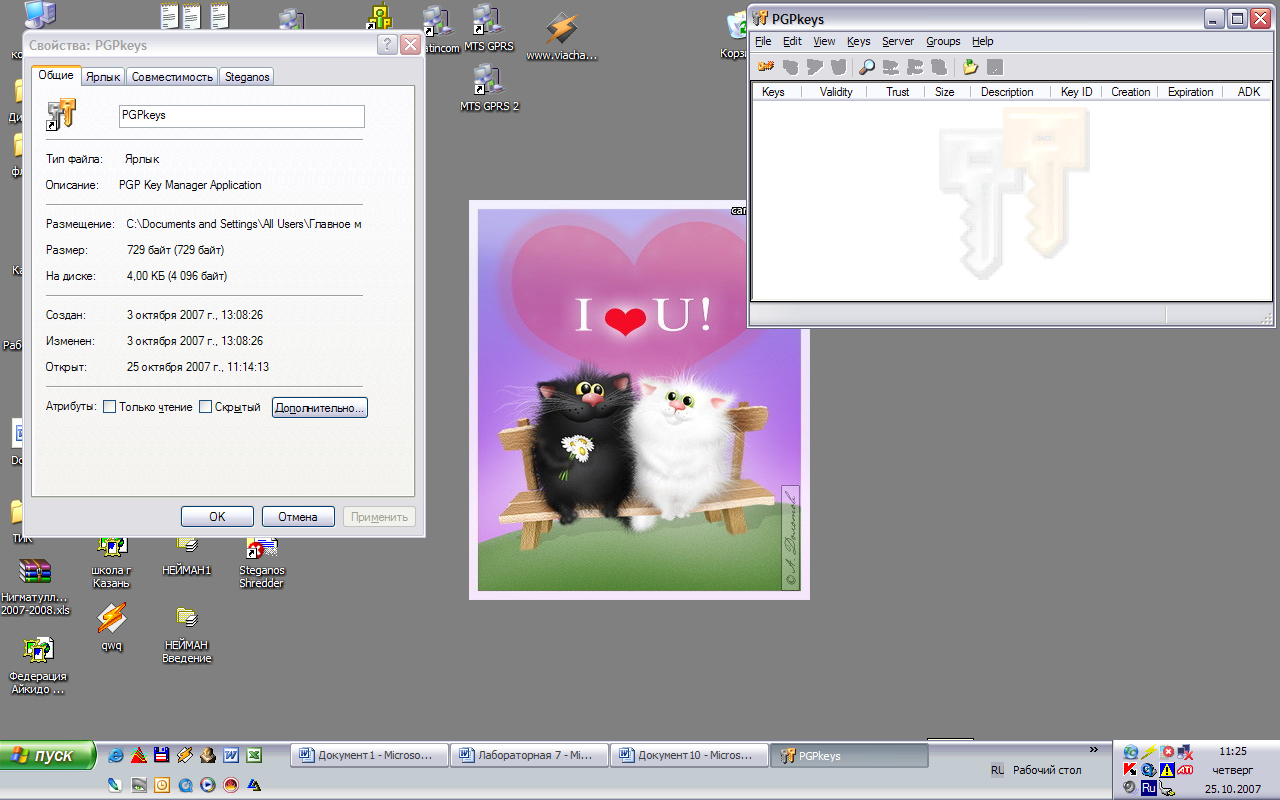Click the Trust column header in PGPkeys
This screenshot has width=1280, height=800.
pyautogui.click(x=898, y=92)
